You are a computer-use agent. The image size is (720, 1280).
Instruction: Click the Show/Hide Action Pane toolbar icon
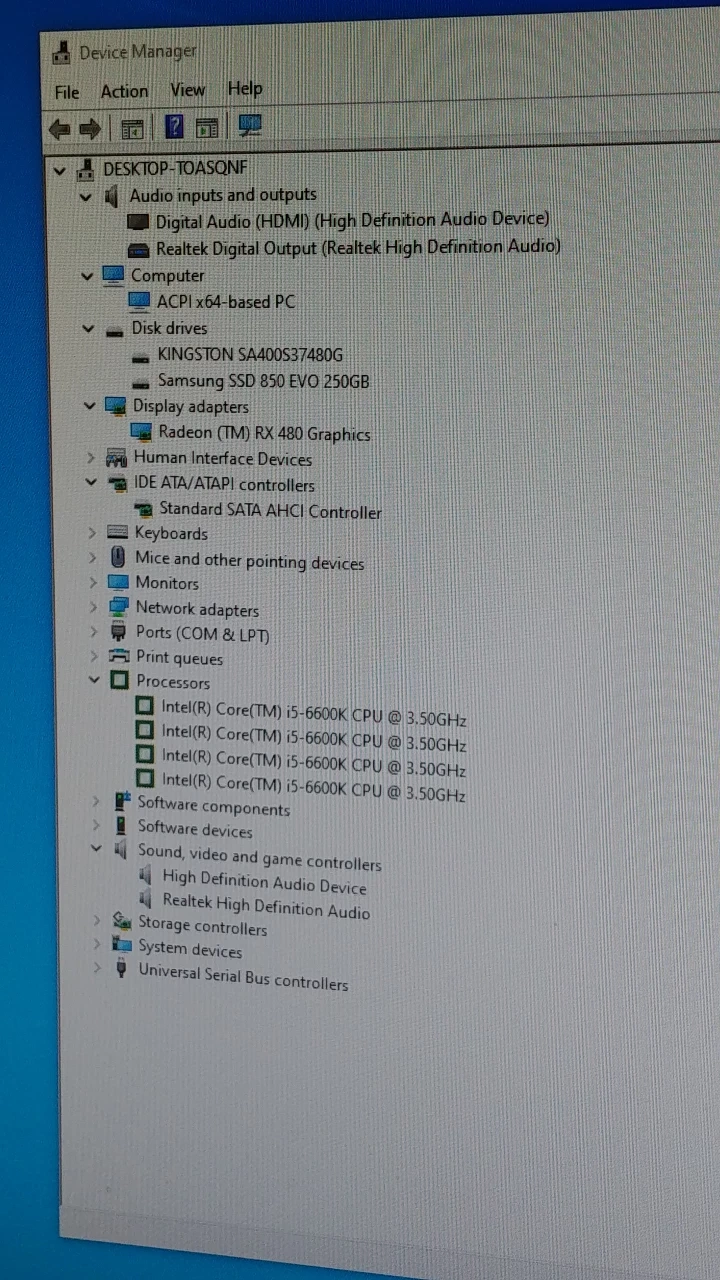(207, 127)
